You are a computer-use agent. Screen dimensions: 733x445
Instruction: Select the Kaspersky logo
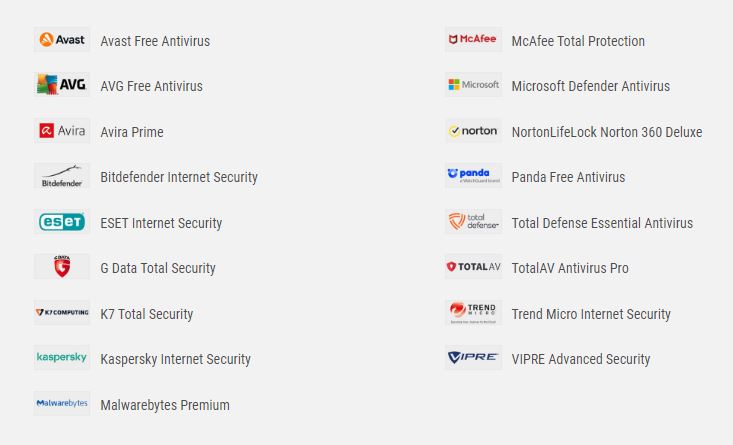point(62,358)
